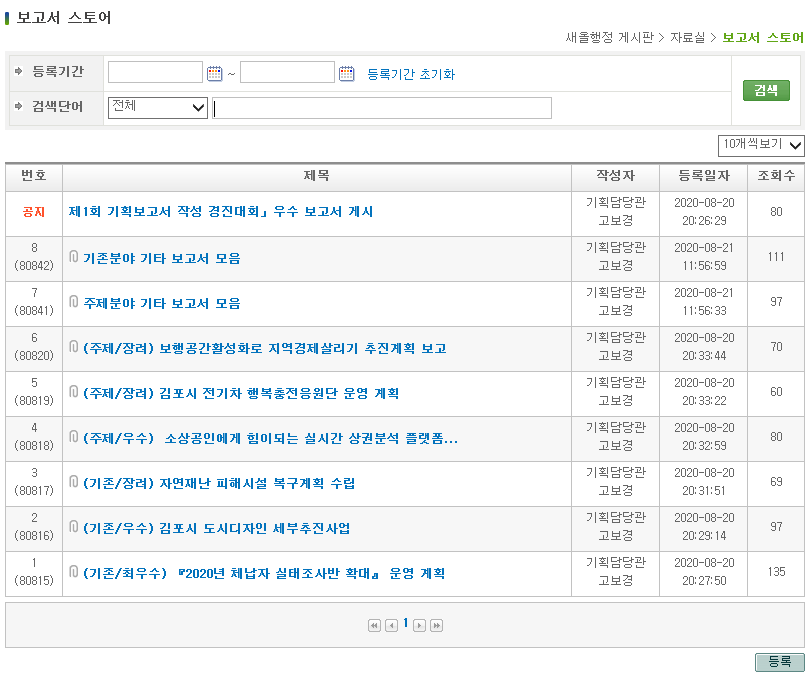This screenshot has width=810, height=680.
Task: Open the start date calendar picker
Action: pos(214,73)
